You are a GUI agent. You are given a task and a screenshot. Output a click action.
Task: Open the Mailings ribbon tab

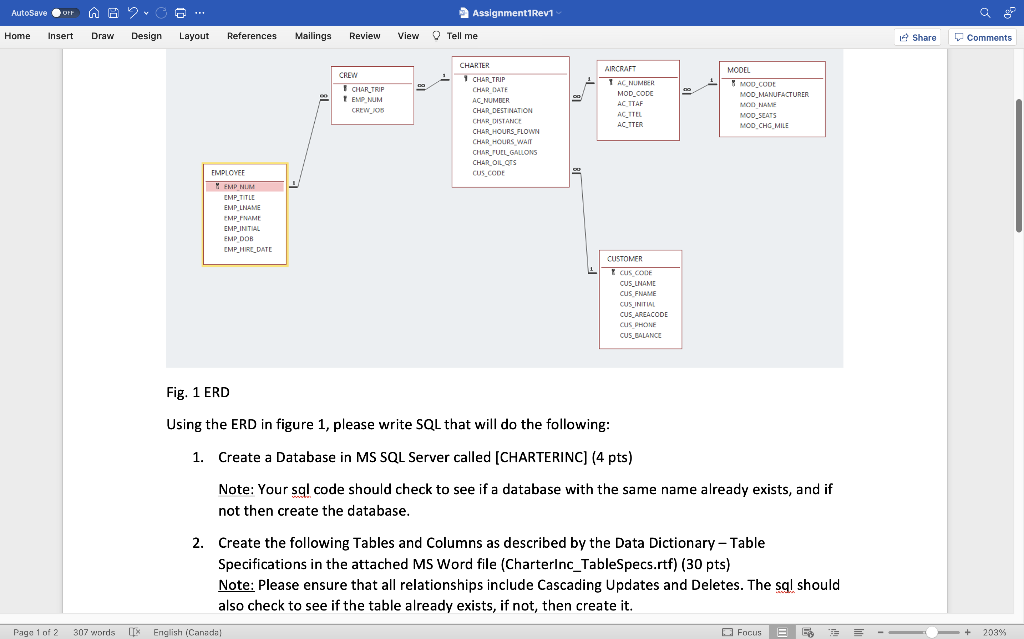click(x=313, y=36)
